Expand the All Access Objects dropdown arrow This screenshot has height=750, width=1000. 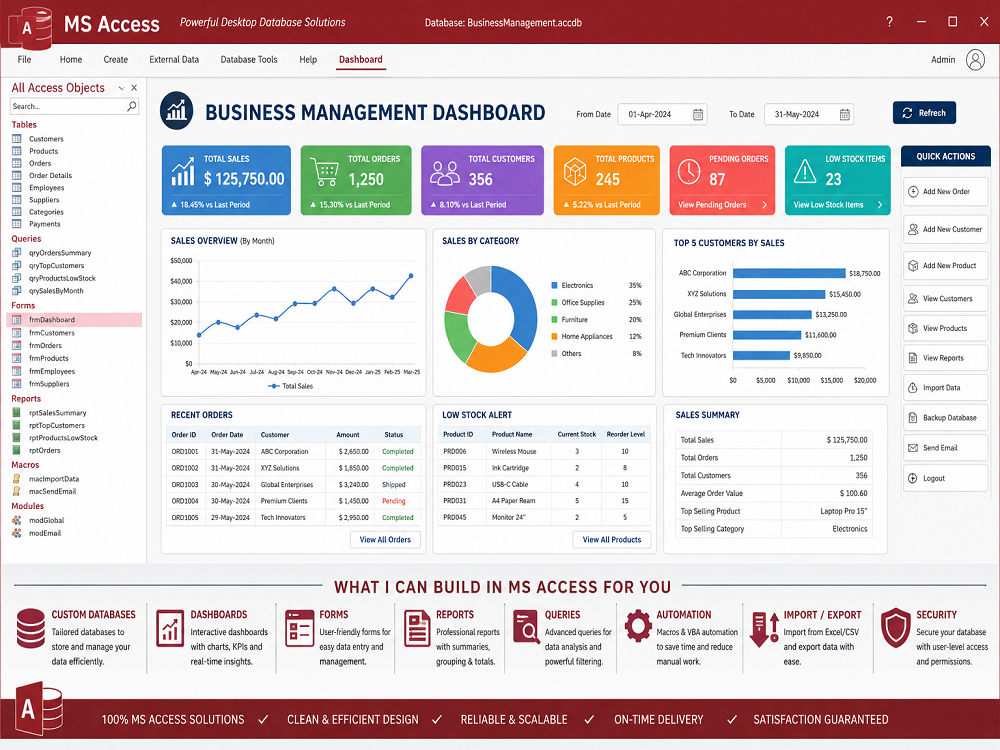(x=121, y=88)
